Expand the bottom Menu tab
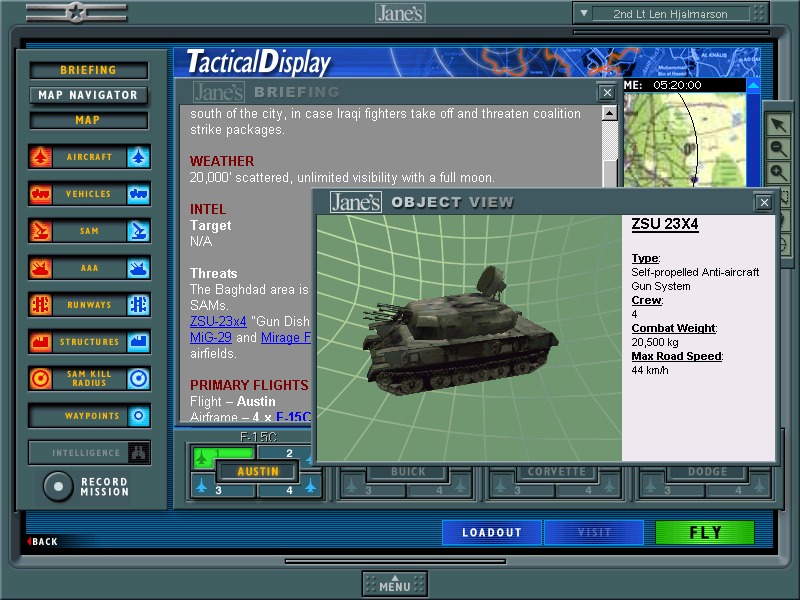 point(395,584)
